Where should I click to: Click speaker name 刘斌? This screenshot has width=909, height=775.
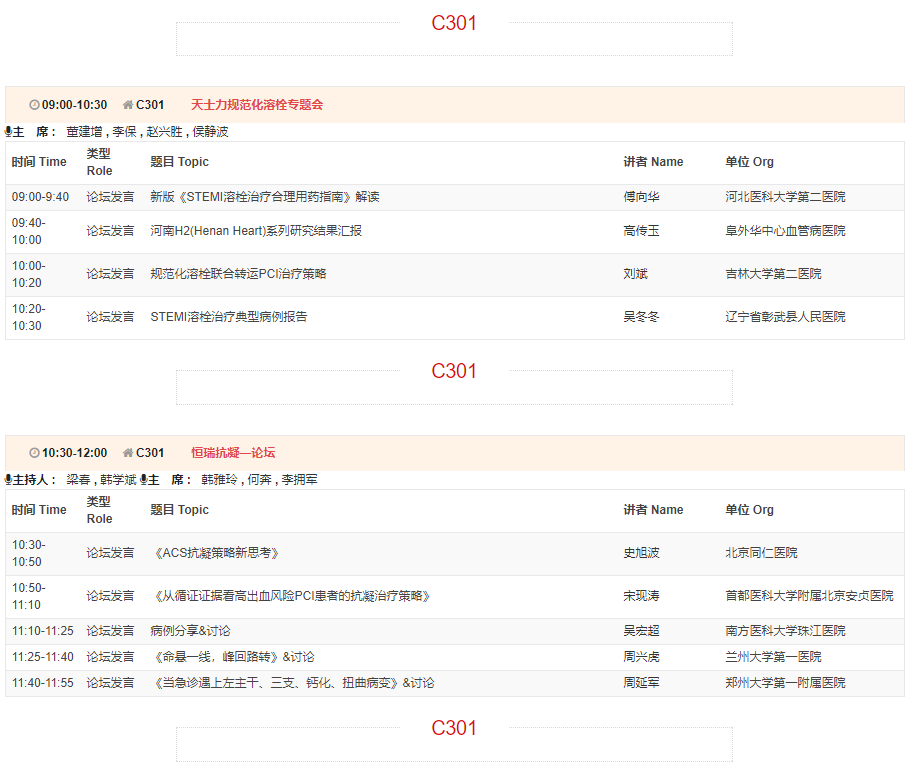tap(635, 274)
